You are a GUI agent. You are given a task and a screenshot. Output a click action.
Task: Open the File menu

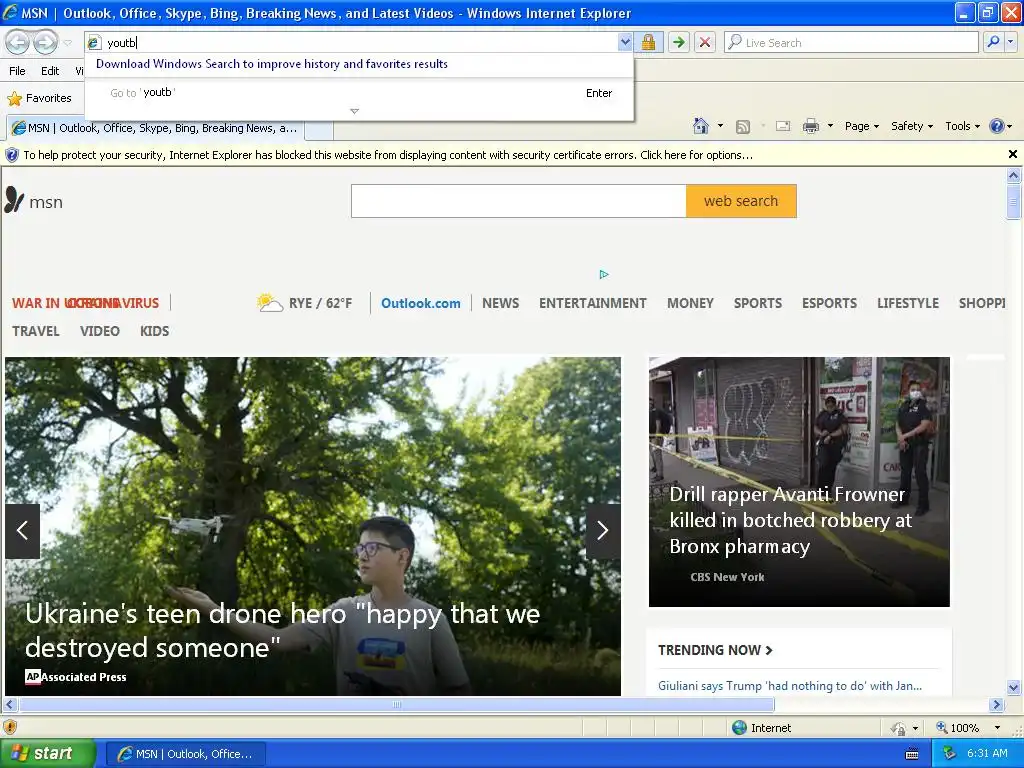tap(18, 71)
